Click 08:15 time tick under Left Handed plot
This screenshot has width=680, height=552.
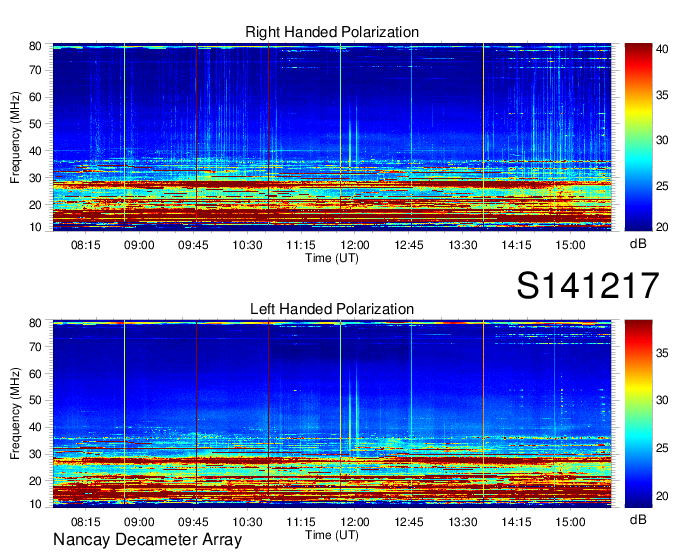pos(85,522)
